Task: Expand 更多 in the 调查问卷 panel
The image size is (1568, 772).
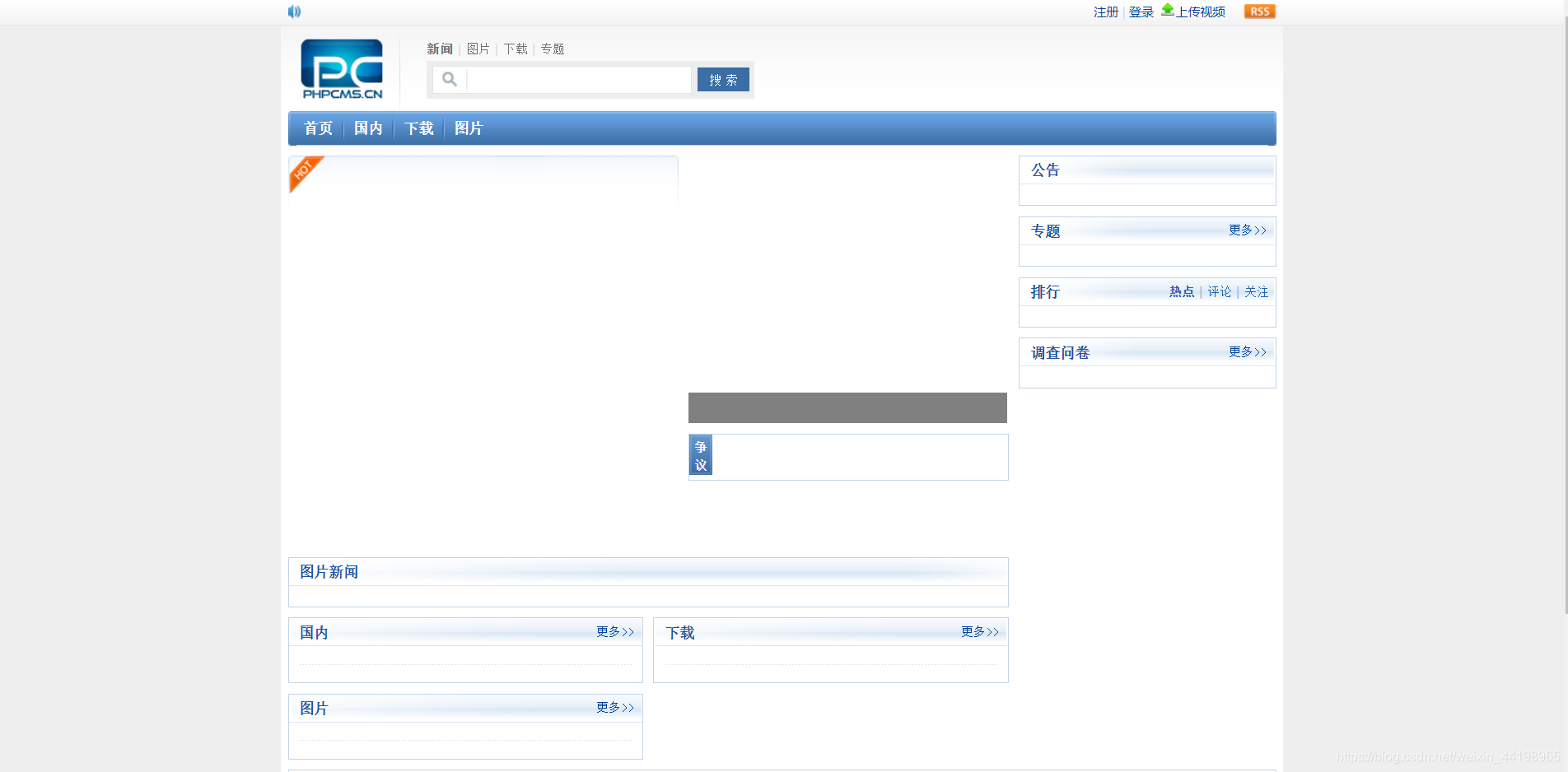Action: click(x=1246, y=352)
